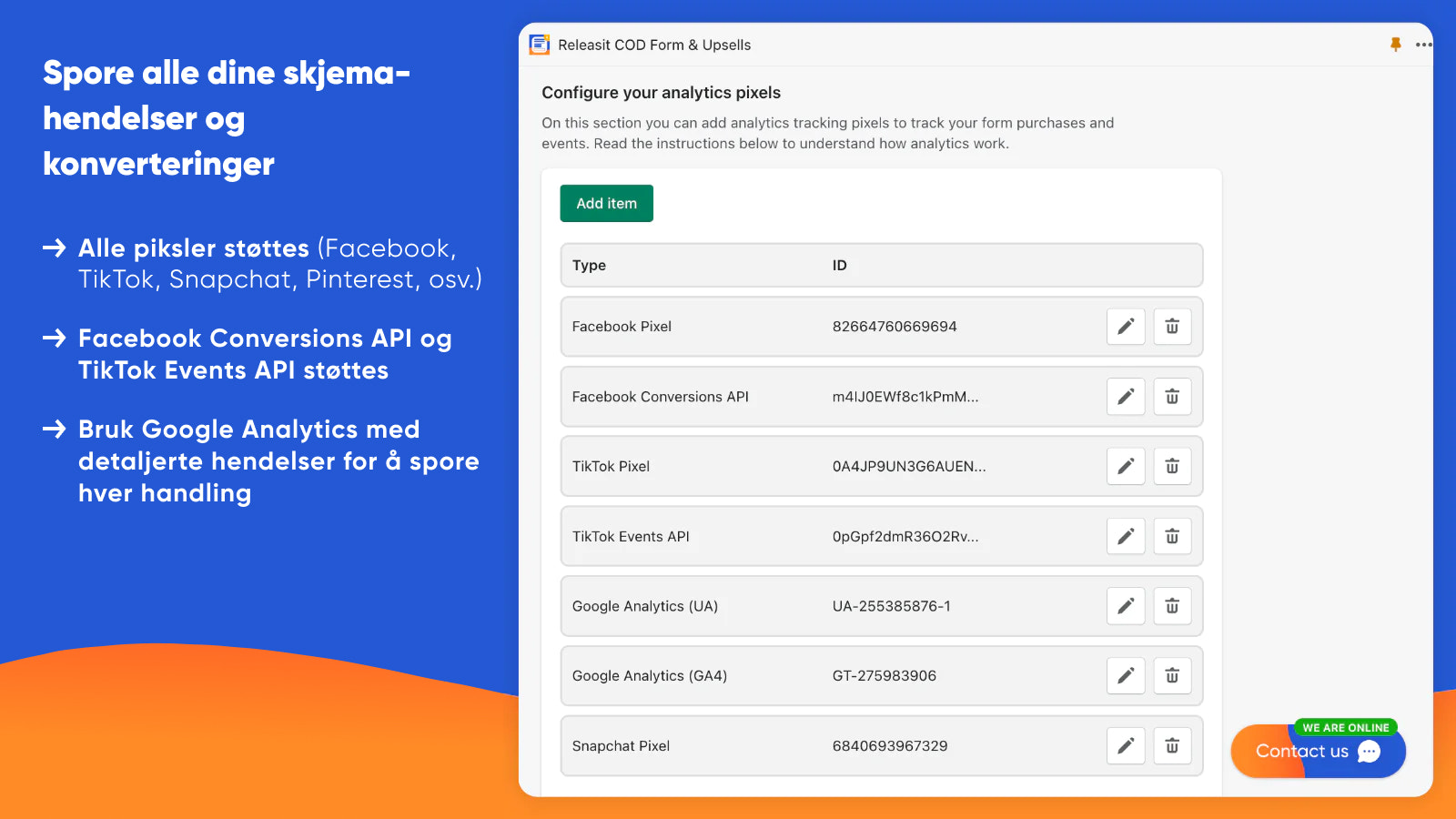Select the Facebook Pixel ID 82664760669694

coord(895,327)
